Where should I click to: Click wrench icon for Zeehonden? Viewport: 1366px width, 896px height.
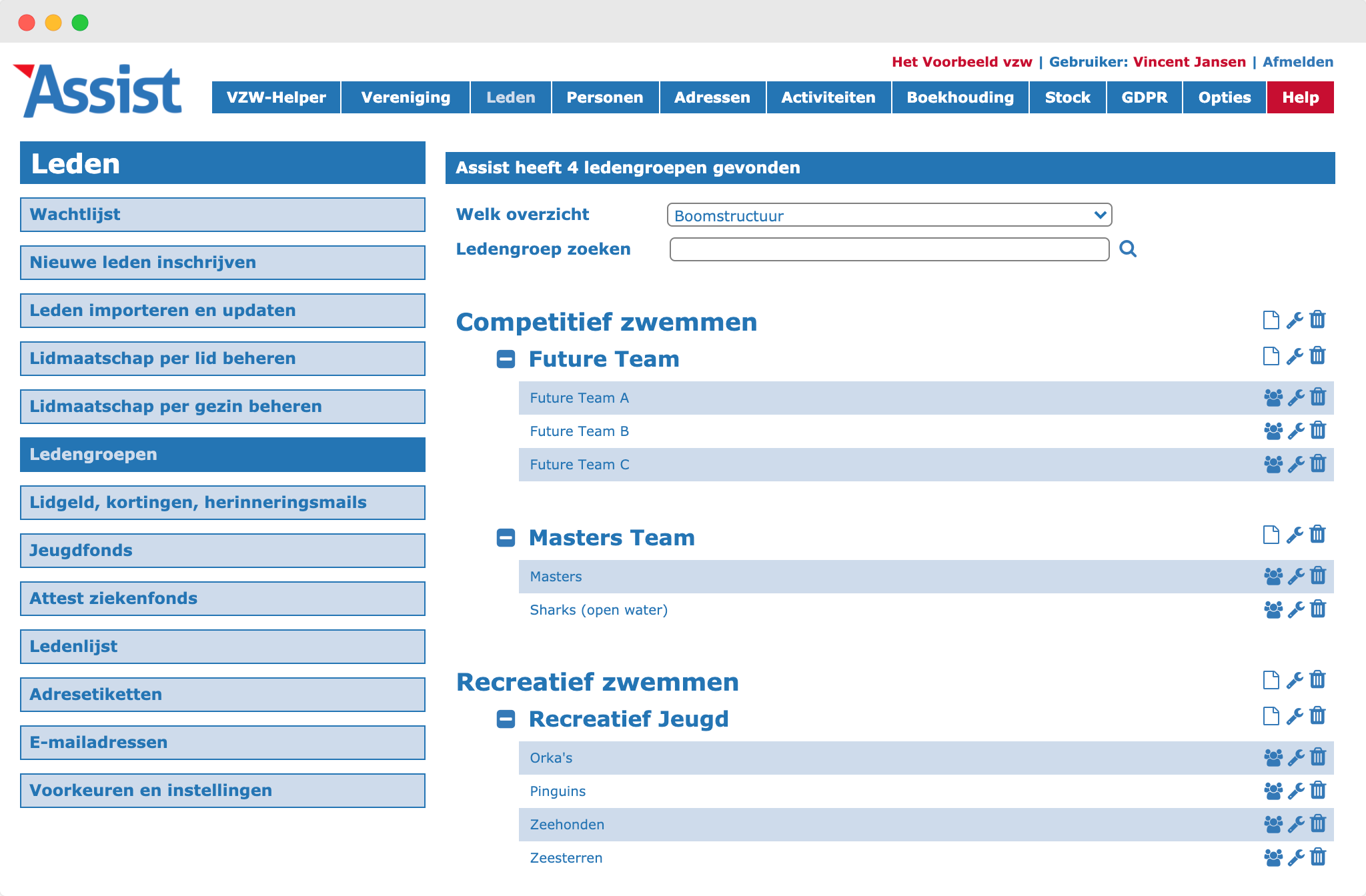click(1296, 825)
